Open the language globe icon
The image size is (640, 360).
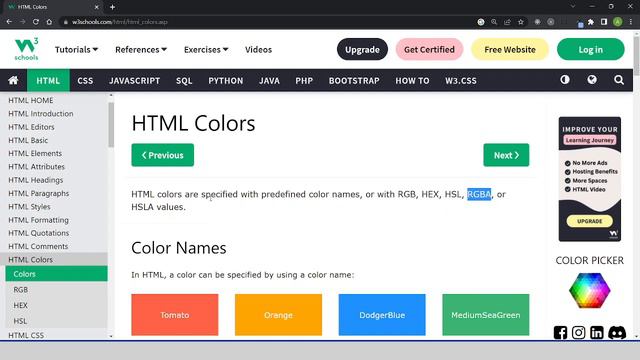coord(592,80)
